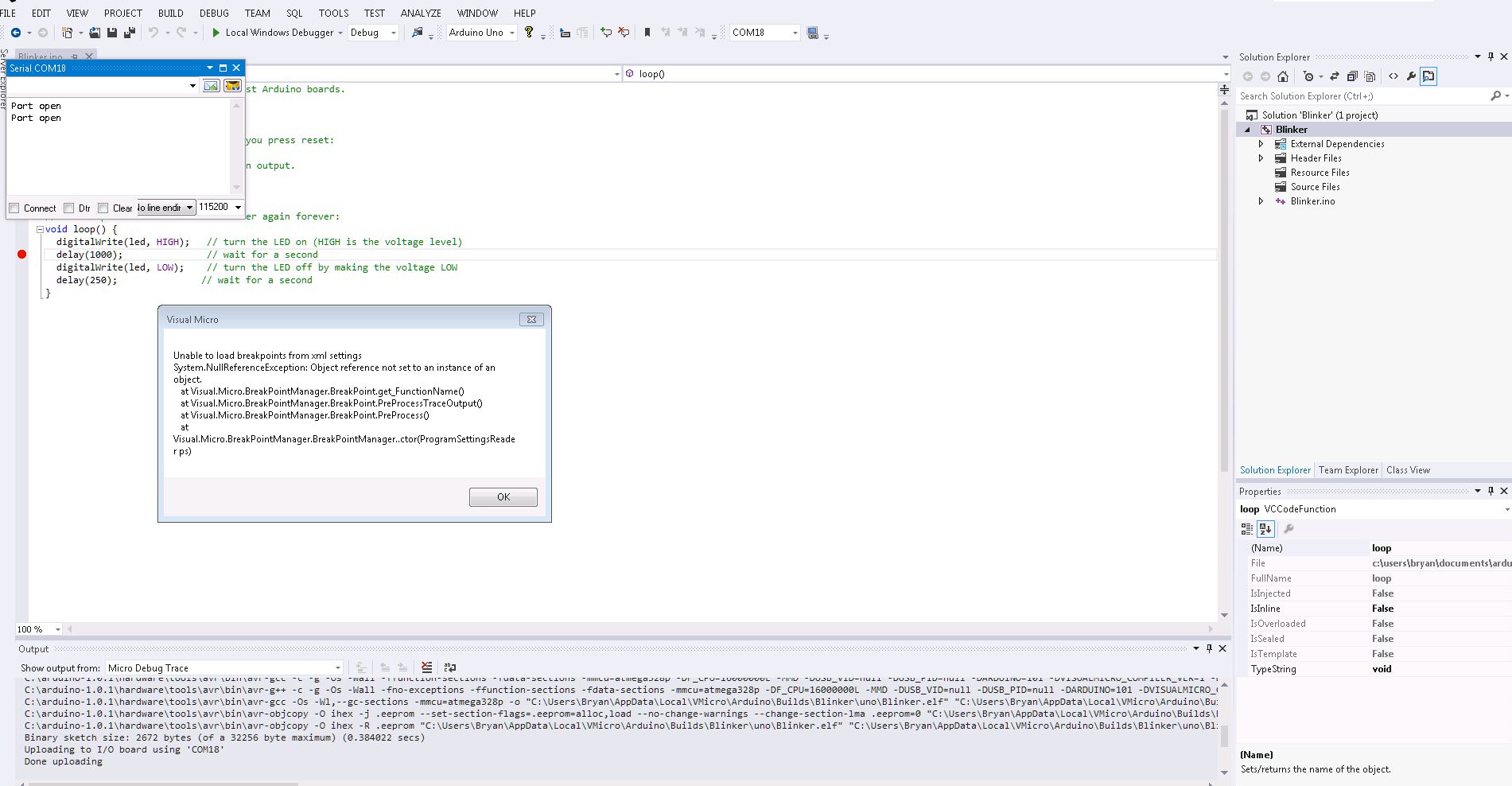Click the Save All toolbar icon
The width and height of the screenshot is (1512, 786).
point(129,33)
